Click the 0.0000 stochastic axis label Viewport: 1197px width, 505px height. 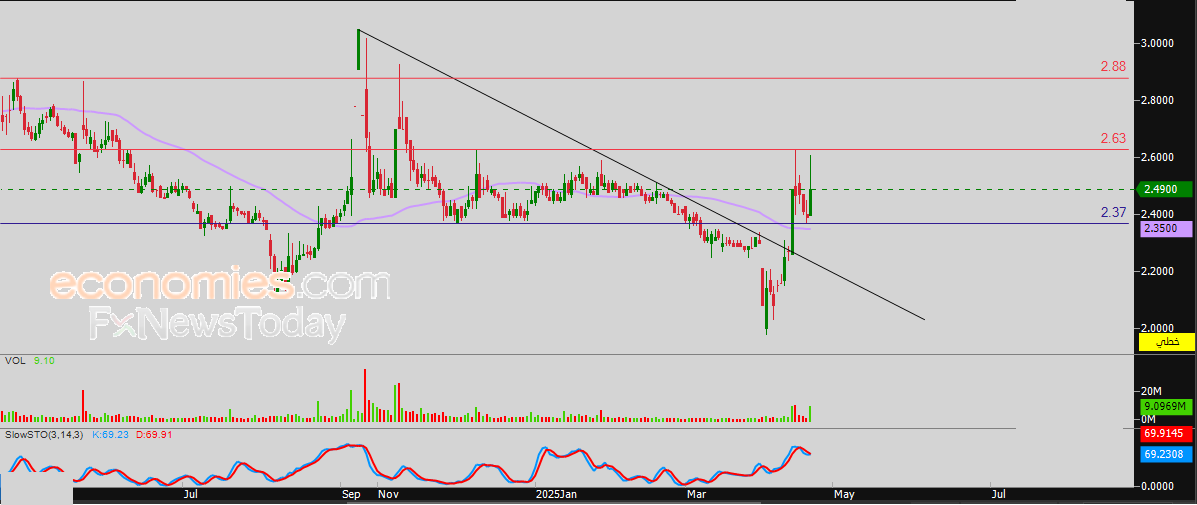1159,486
